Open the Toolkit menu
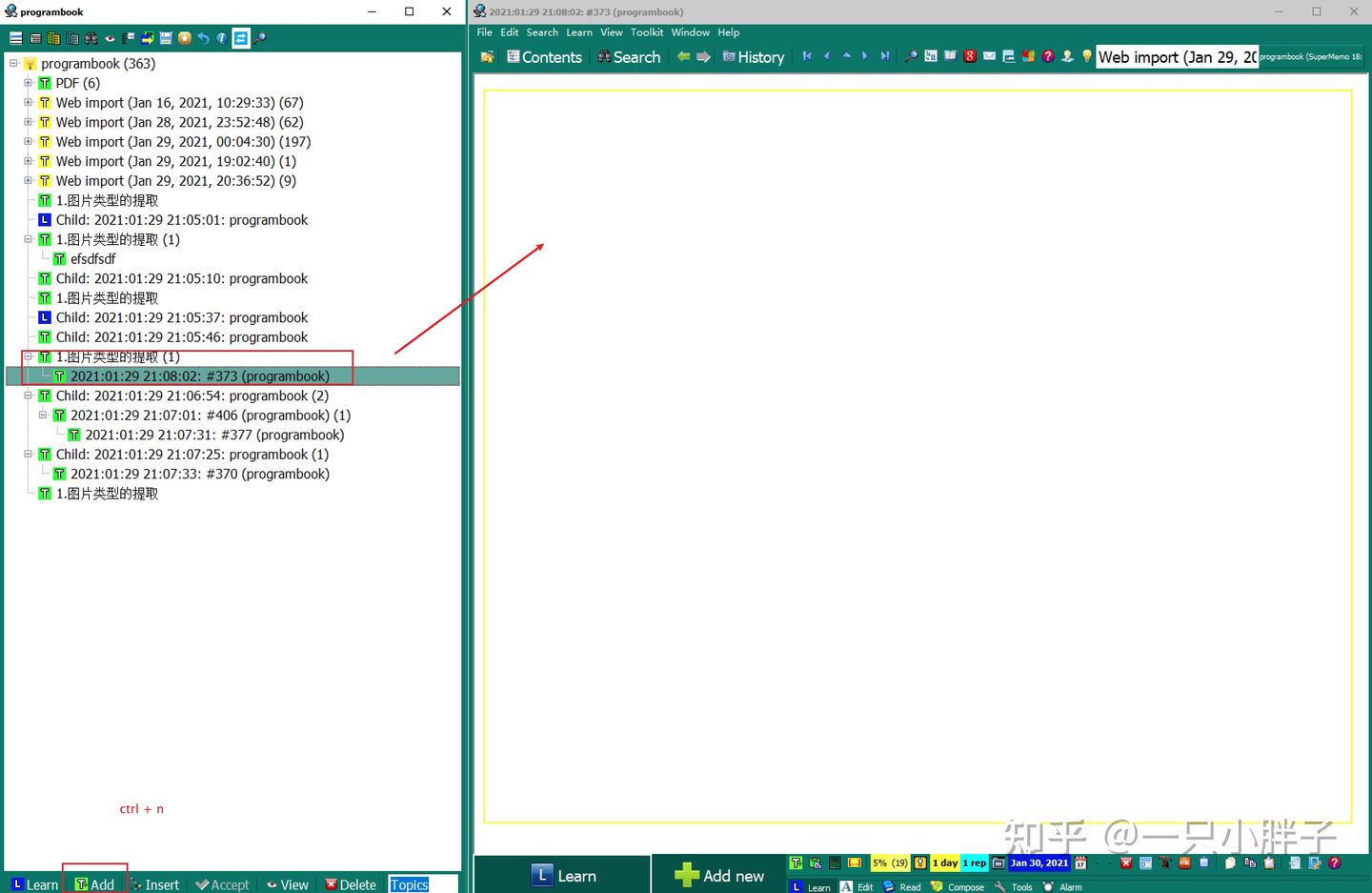The width and height of the screenshot is (1372, 893). (x=646, y=32)
